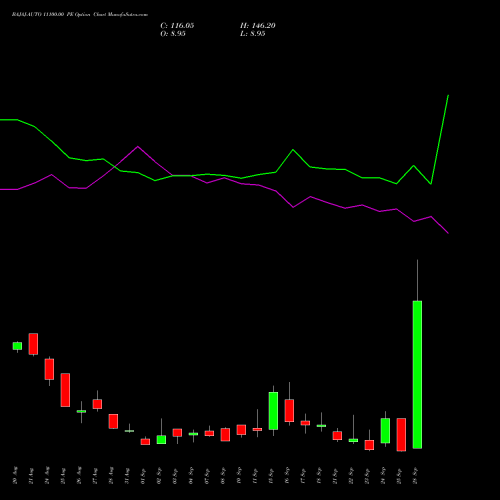Click the 28 Sep date label

pyautogui.click(x=415, y=475)
